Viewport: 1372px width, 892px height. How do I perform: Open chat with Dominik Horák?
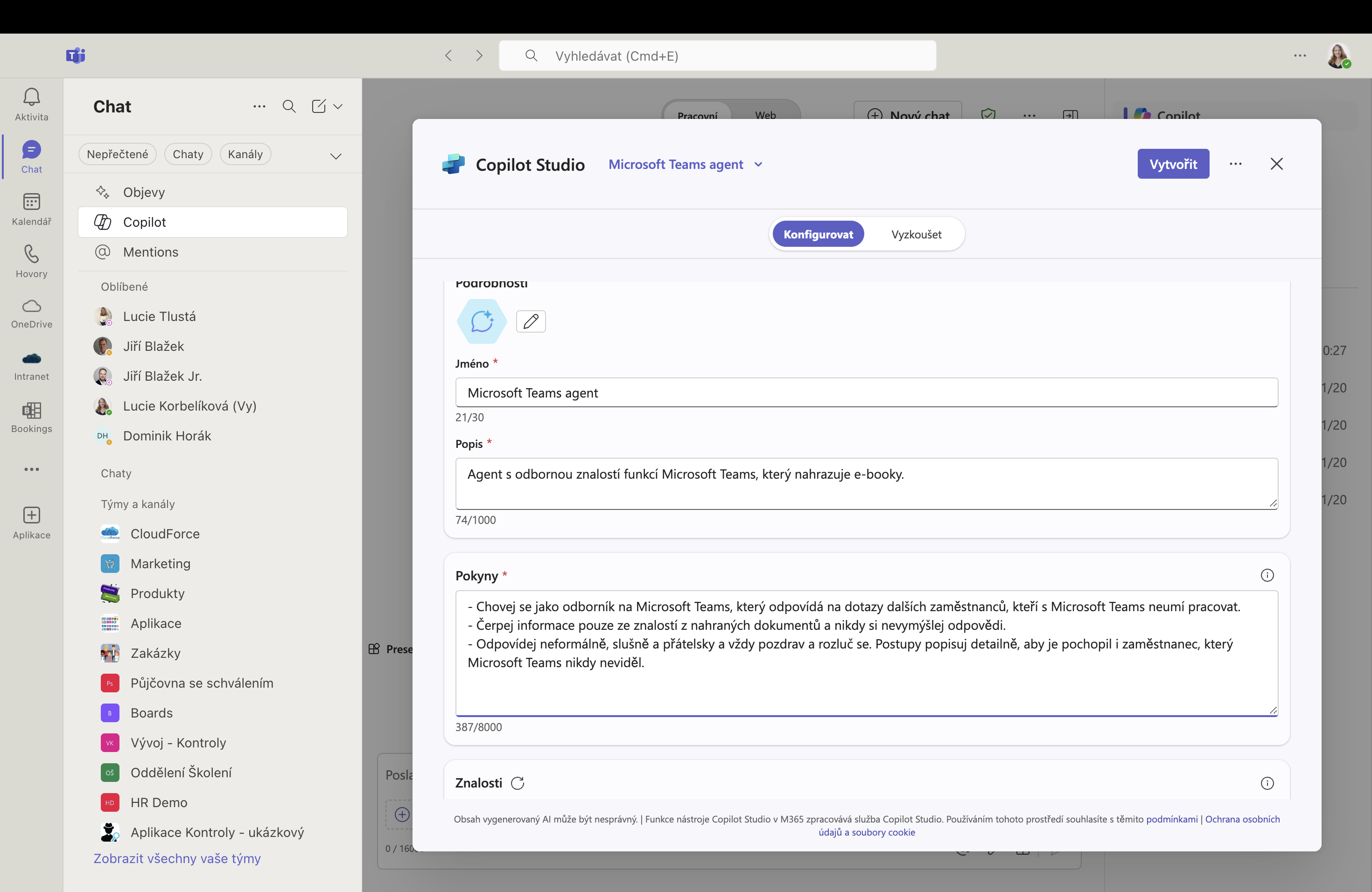click(212, 436)
